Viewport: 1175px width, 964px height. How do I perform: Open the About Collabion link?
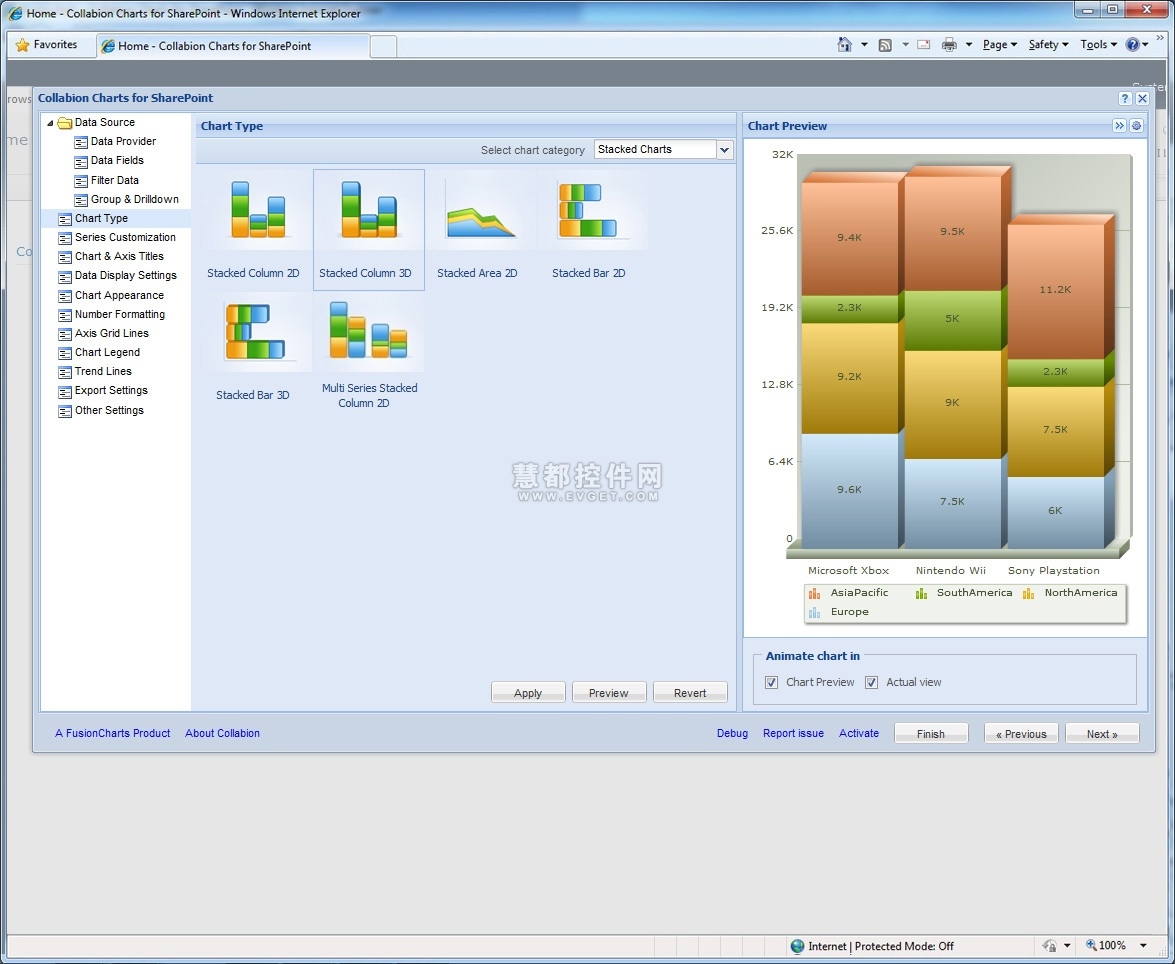point(223,733)
